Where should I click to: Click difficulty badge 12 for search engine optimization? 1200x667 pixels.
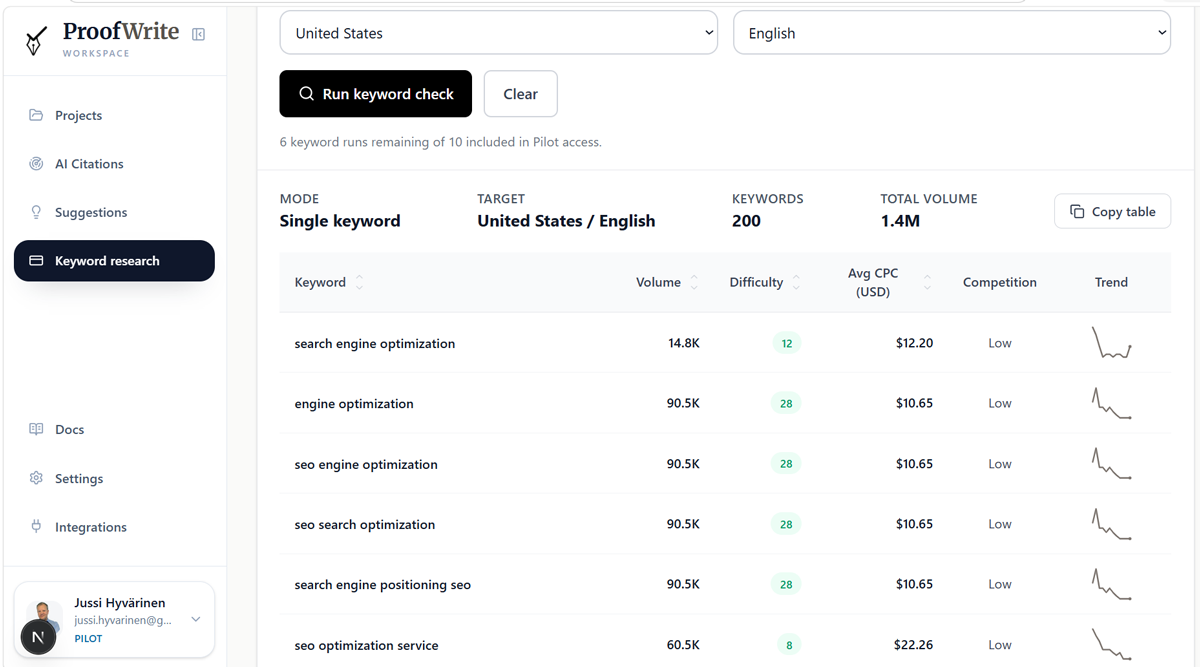point(786,343)
